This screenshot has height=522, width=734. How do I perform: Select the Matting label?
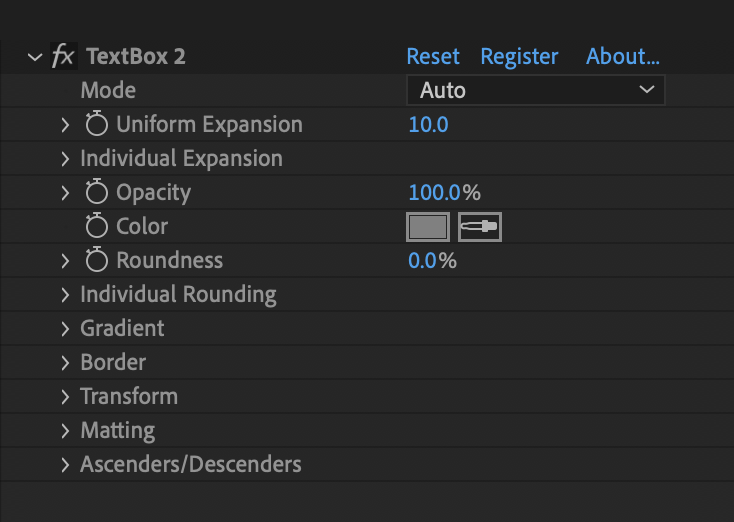tap(117, 431)
